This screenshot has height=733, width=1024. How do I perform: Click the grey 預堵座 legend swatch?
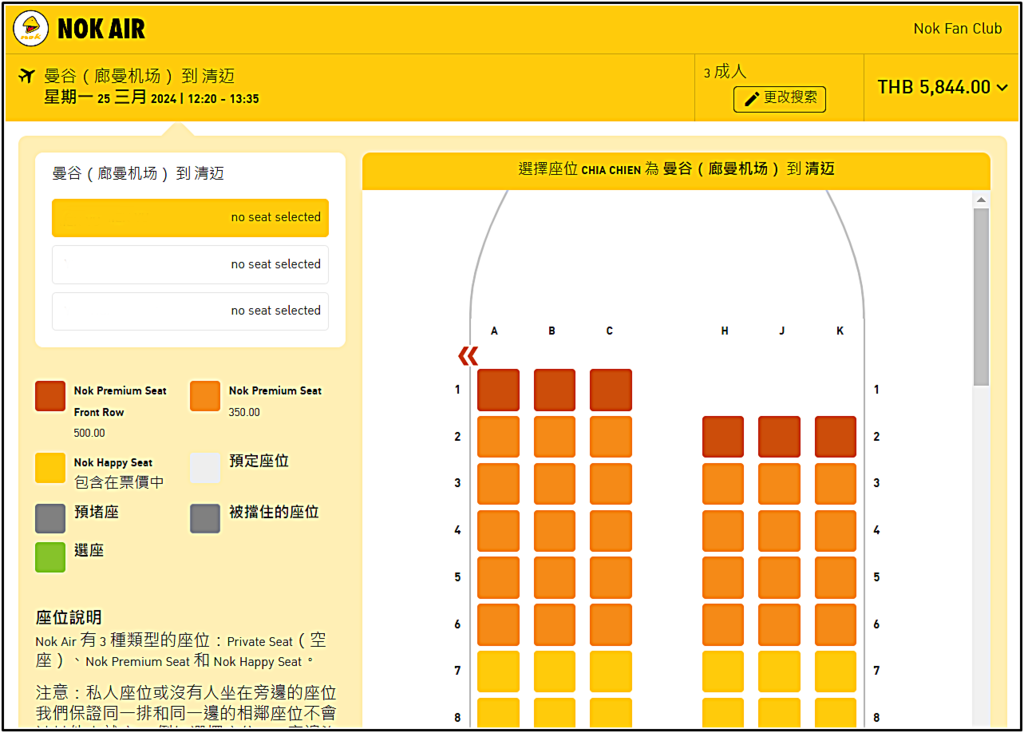[x=50, y=519]
